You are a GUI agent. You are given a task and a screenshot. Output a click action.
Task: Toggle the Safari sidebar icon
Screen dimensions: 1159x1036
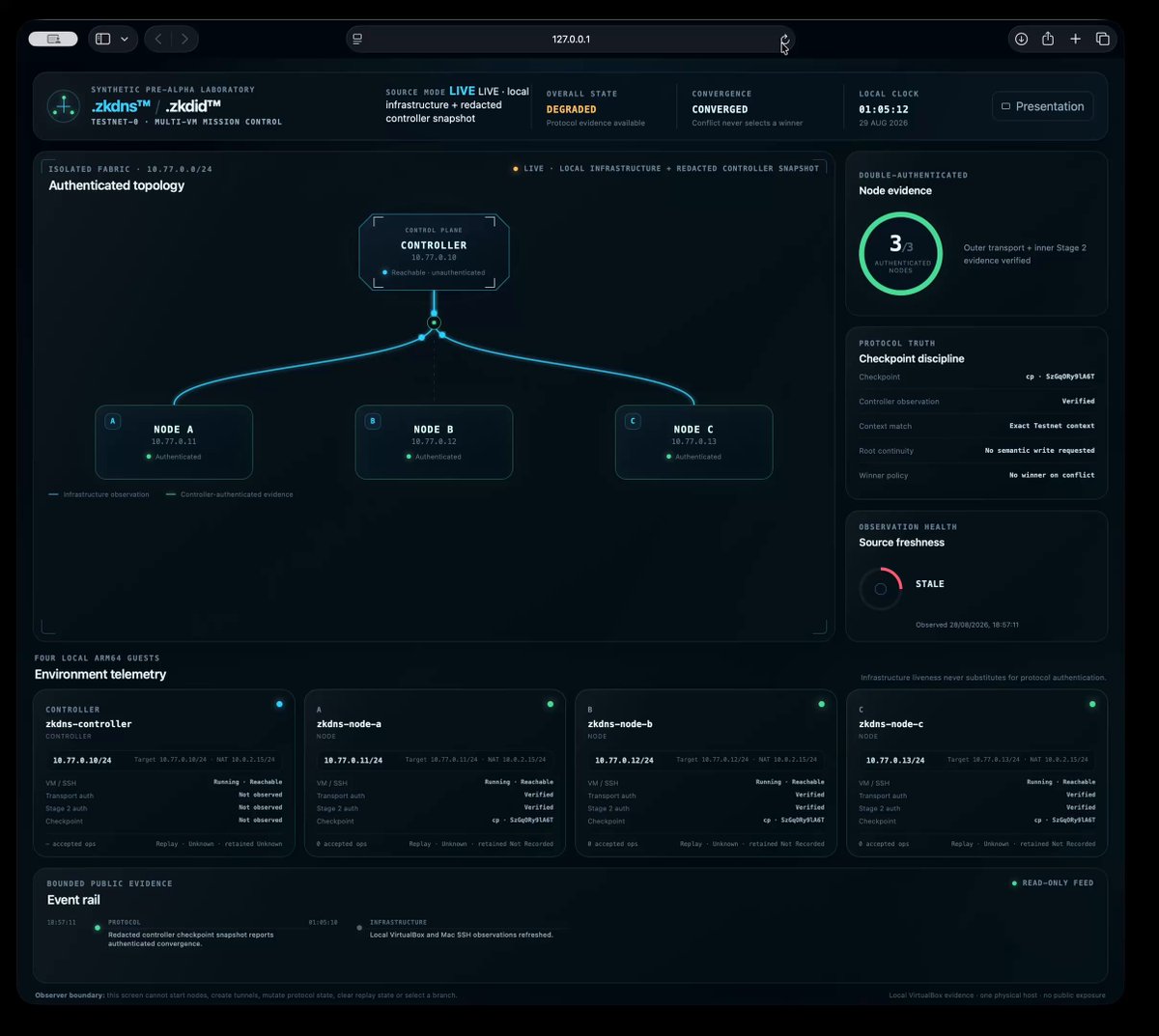(x=102, y=39)
